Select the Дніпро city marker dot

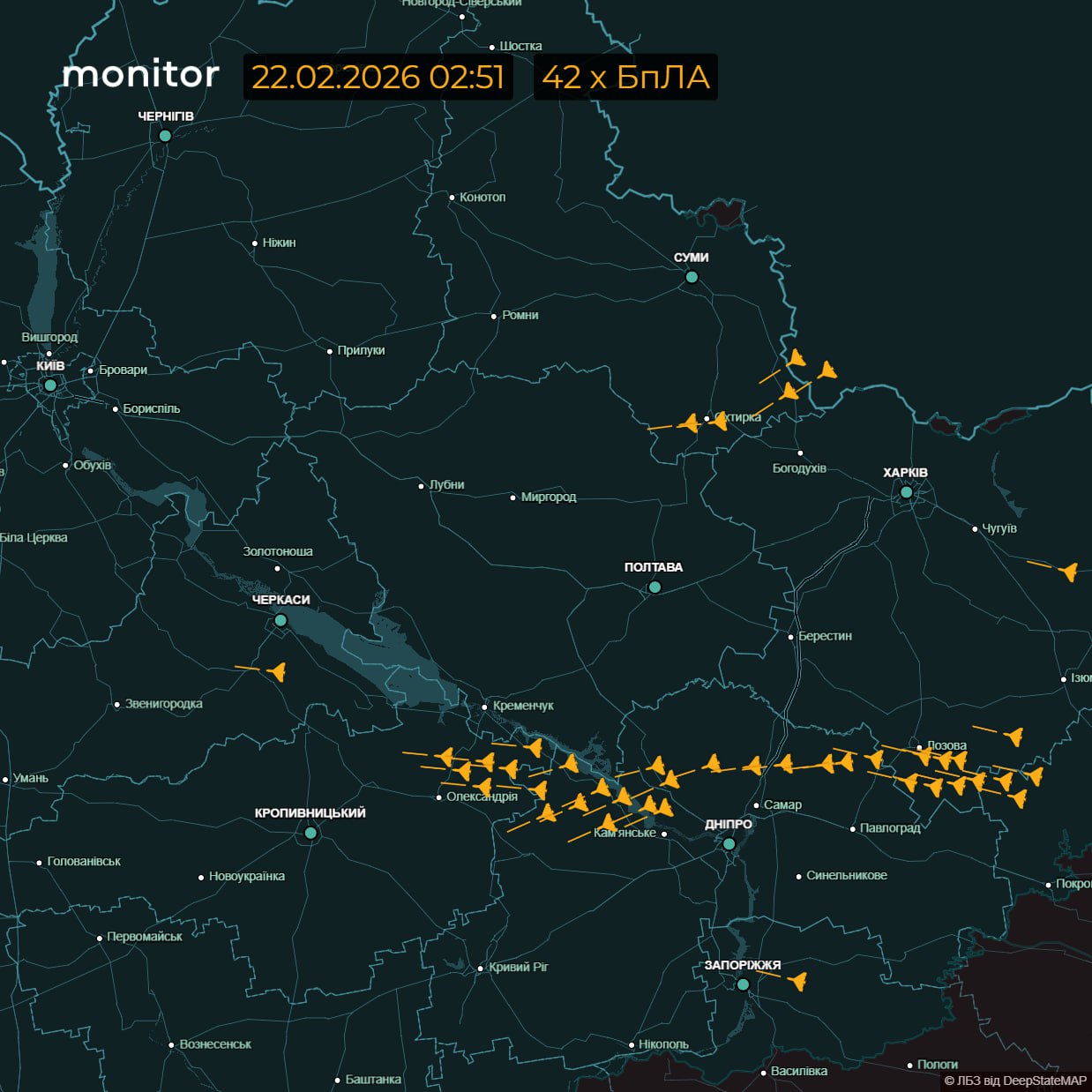(x=729, y=844)
